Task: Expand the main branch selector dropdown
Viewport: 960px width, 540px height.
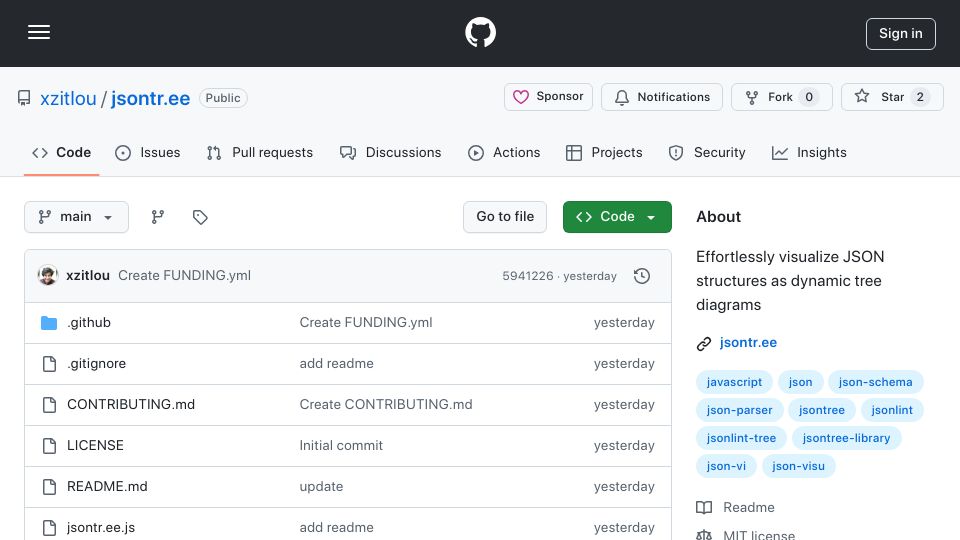Action: (x=77, y=217)
